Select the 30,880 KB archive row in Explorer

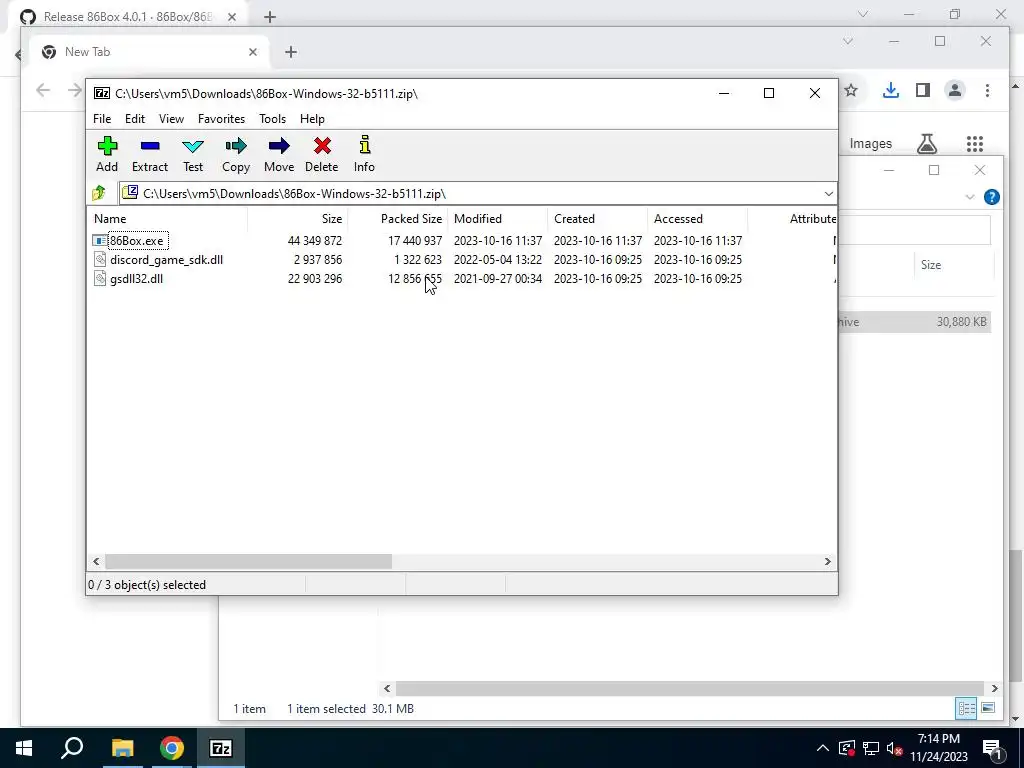pyautogui.click(x=914, y=321)
